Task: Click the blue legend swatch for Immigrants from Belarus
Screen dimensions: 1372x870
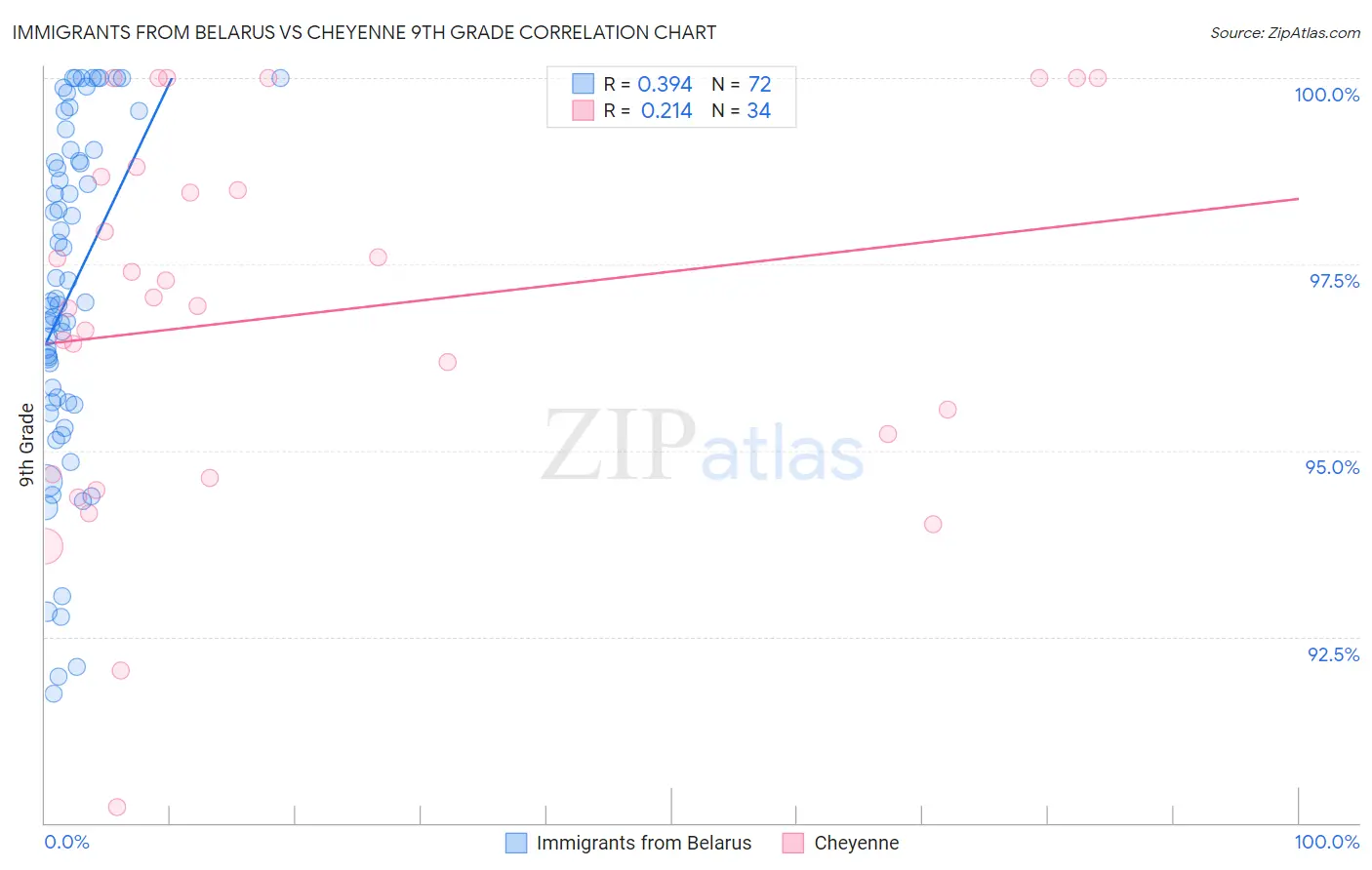Action: pos(516,843)
